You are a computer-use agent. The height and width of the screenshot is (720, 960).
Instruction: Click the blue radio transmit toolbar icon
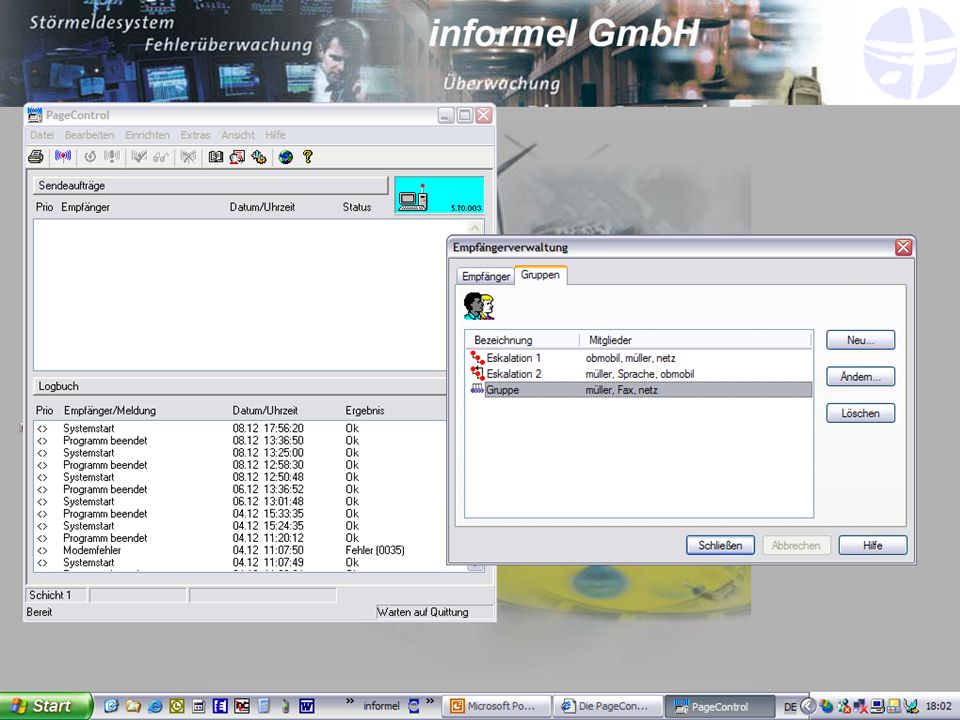(63, 157)
